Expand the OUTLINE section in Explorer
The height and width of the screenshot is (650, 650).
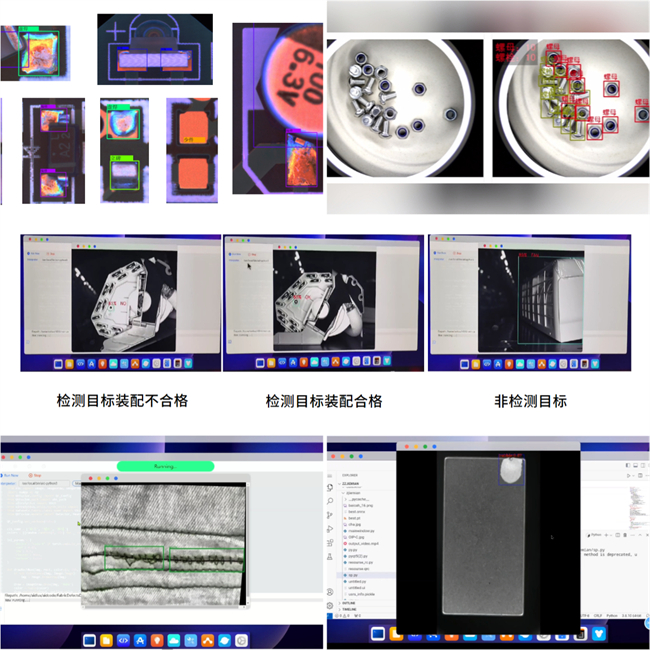point(351,602)
